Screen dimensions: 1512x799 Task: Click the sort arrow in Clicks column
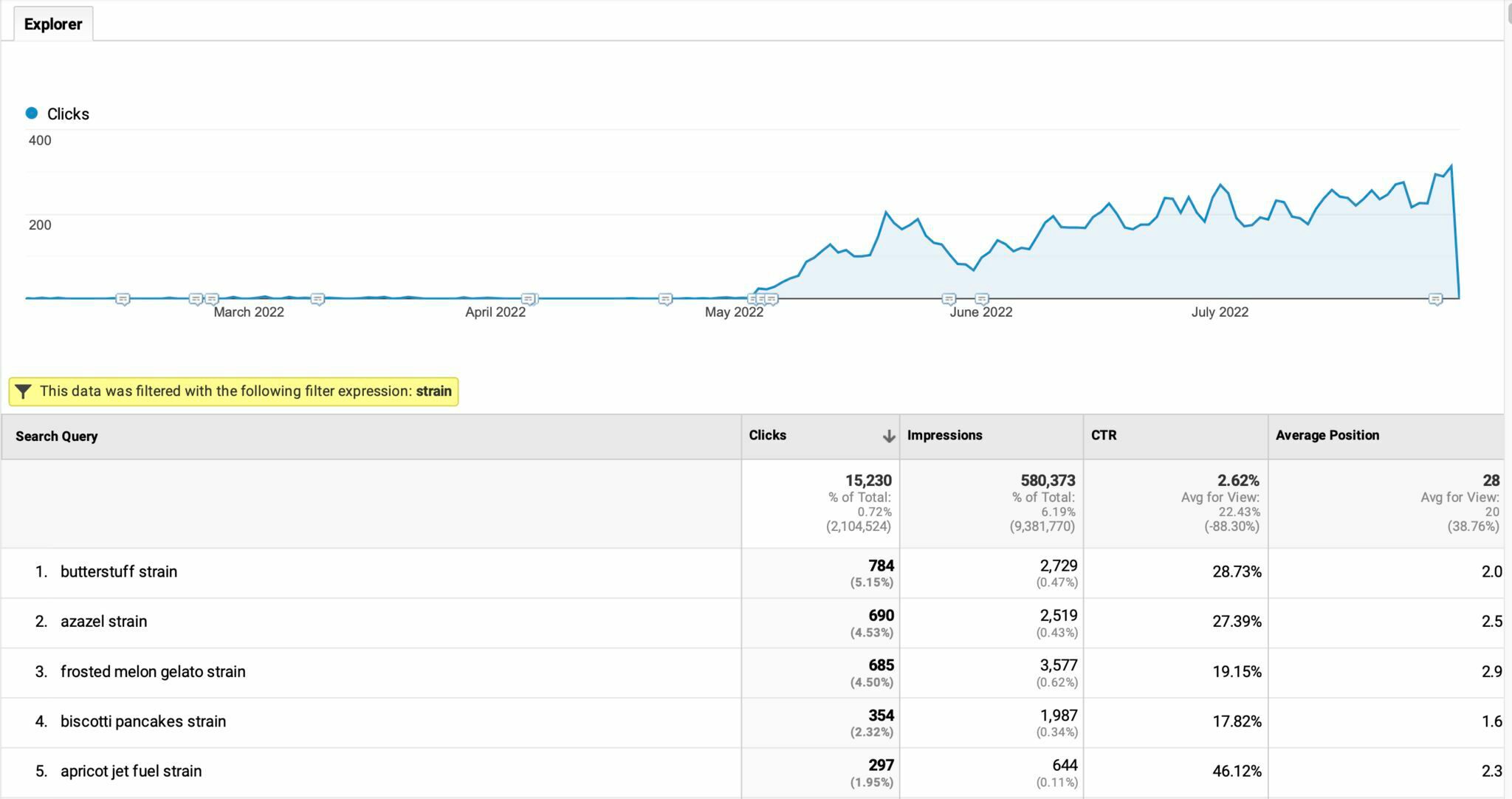pos(889,436)
